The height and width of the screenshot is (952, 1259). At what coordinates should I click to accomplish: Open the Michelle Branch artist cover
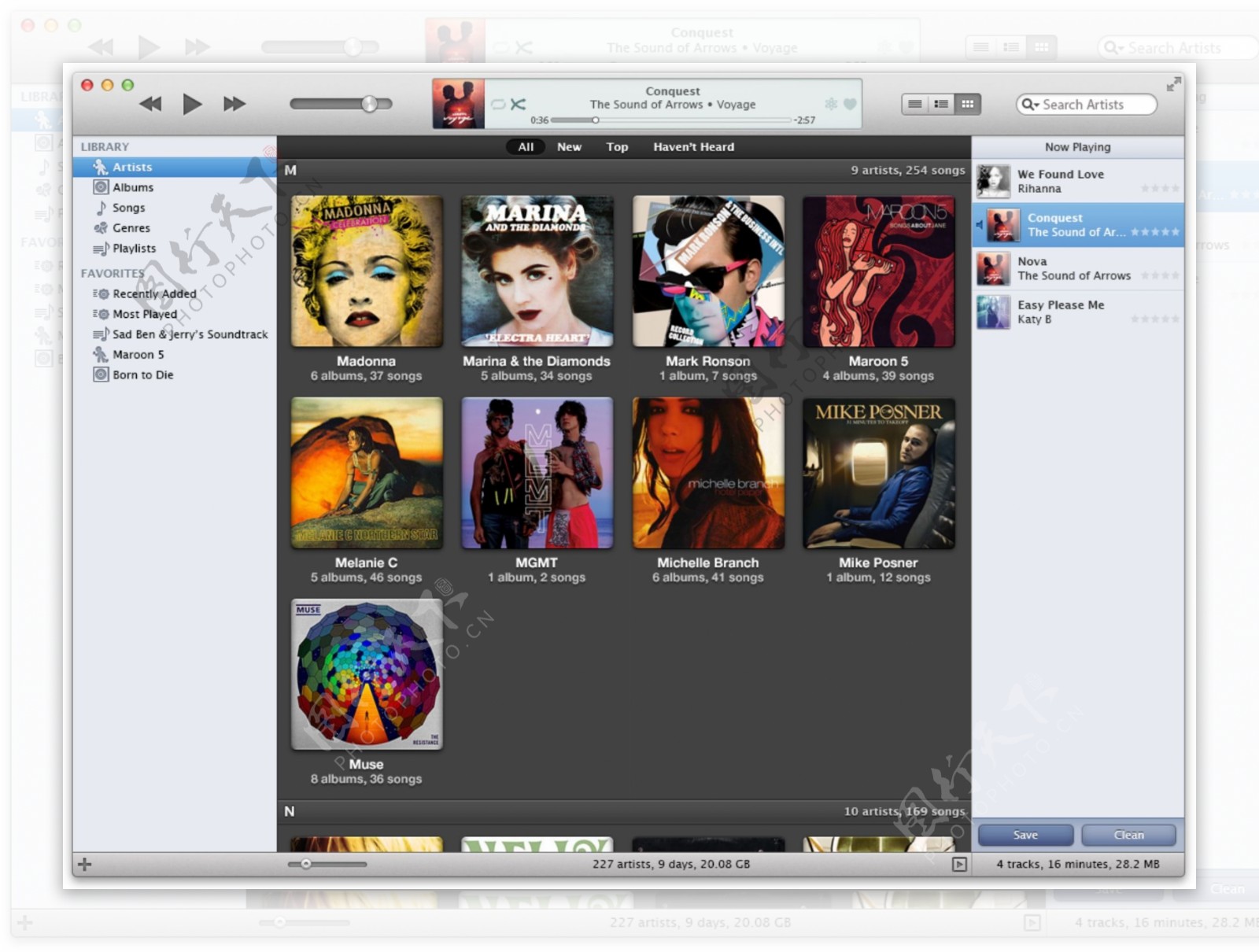708,473
